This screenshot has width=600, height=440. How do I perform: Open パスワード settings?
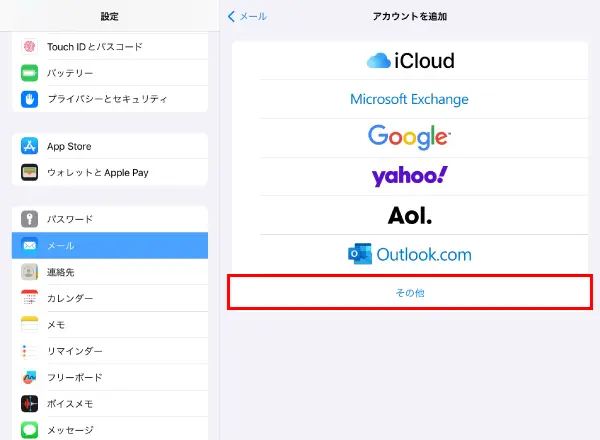click(x=110, y=219)
